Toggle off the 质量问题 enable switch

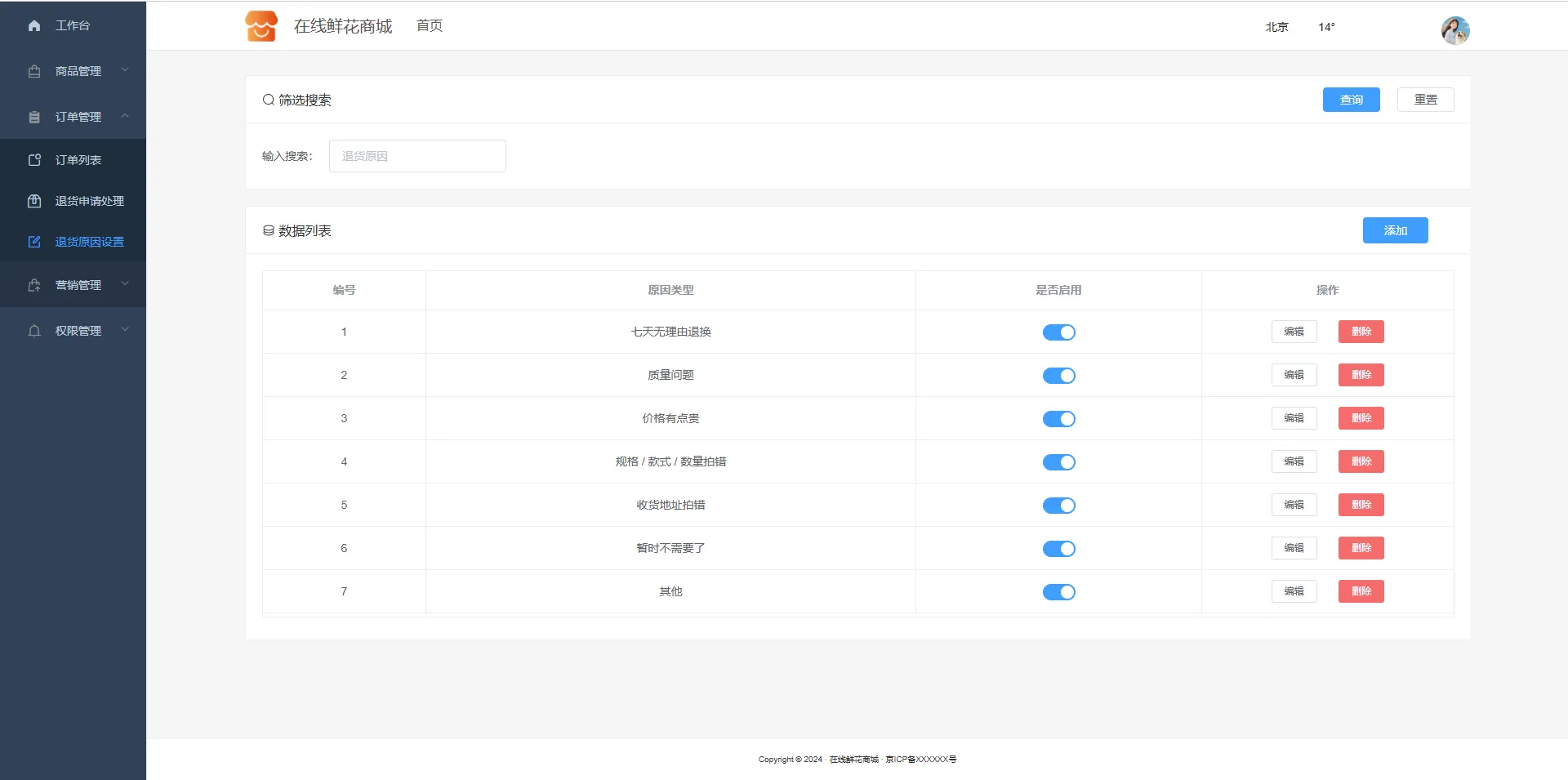1058,376
